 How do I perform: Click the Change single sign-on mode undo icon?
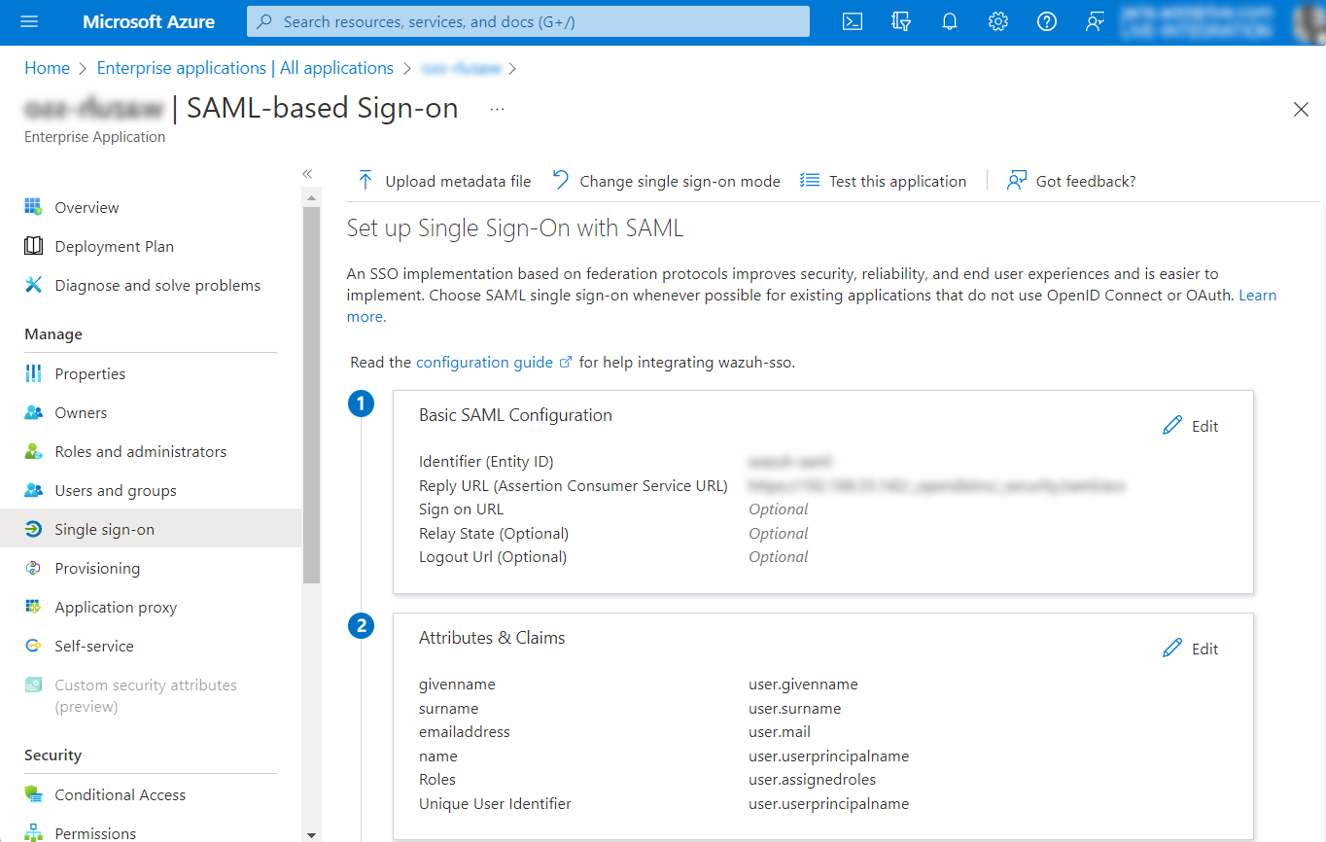click(x=561, y=180)
